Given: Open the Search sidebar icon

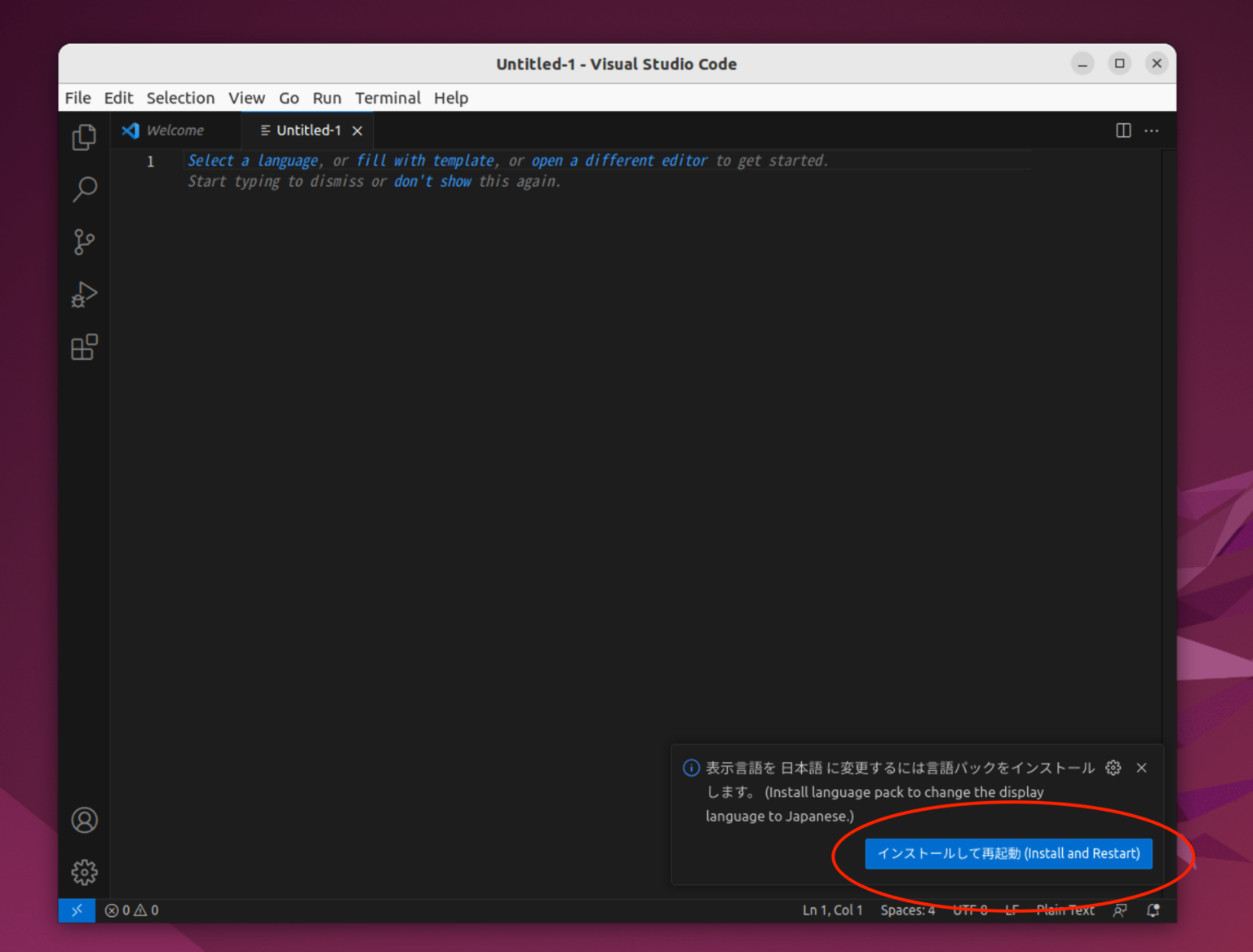Looking at the screenshot, I should pyautogui.click(x=84, y=189).
